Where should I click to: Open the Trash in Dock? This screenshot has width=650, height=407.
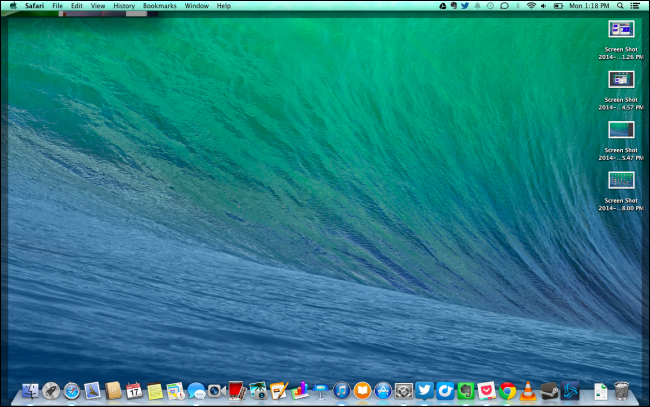tap(621, 391)
